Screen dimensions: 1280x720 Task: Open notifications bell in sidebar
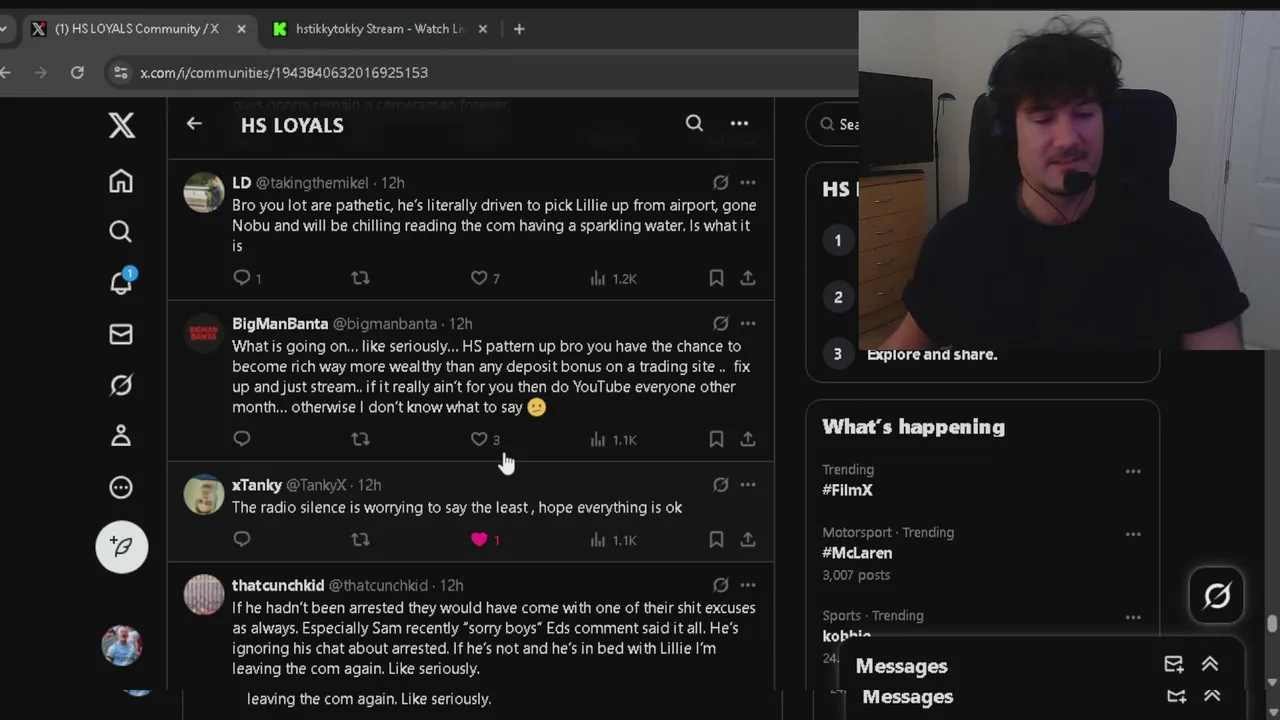tap(121, 282)
